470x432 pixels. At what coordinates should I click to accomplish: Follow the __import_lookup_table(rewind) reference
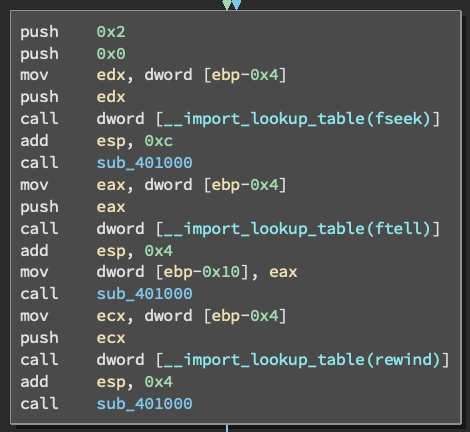pos(302,360)
